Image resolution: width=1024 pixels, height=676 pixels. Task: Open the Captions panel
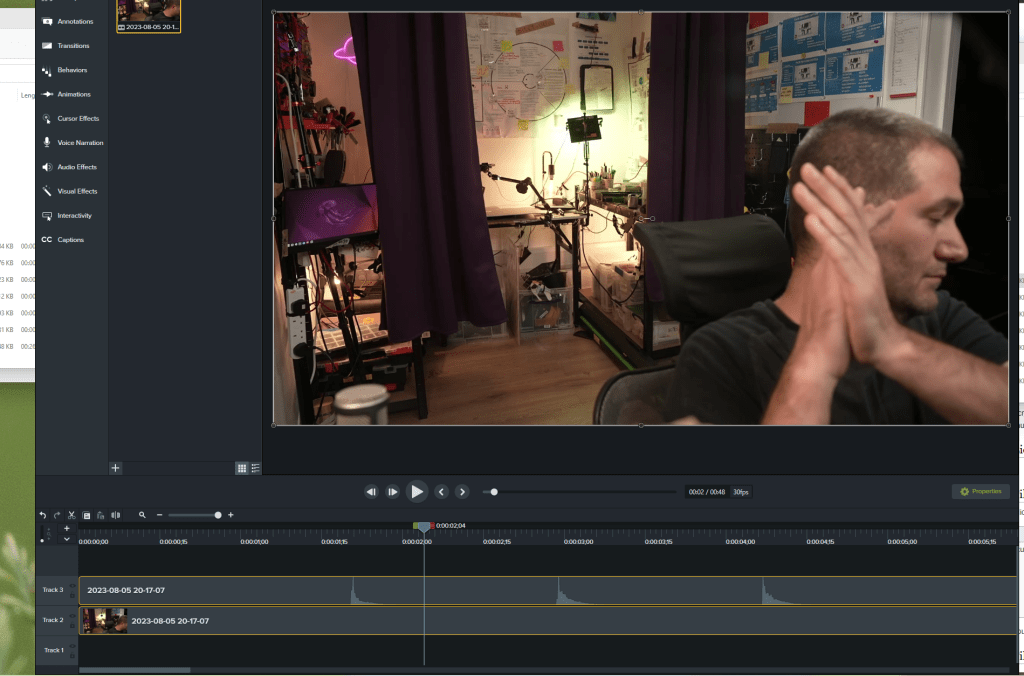pyautogui.click(x=63, y=240)
